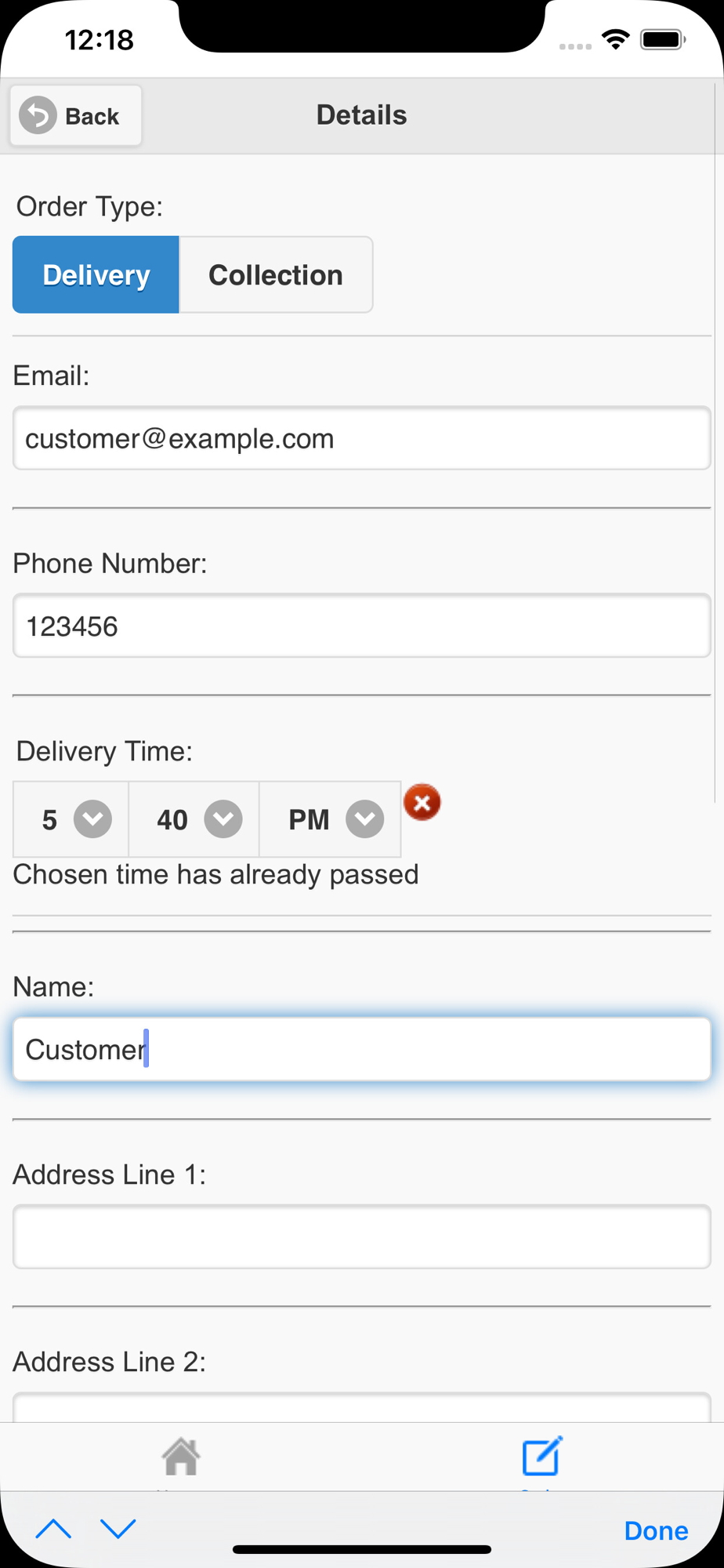
Task: Open the AM/PM dropdown
Action: 330,819
